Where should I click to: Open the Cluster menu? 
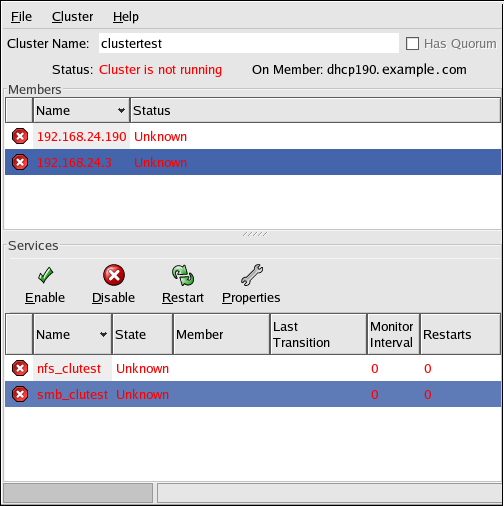tap(72, 17)
